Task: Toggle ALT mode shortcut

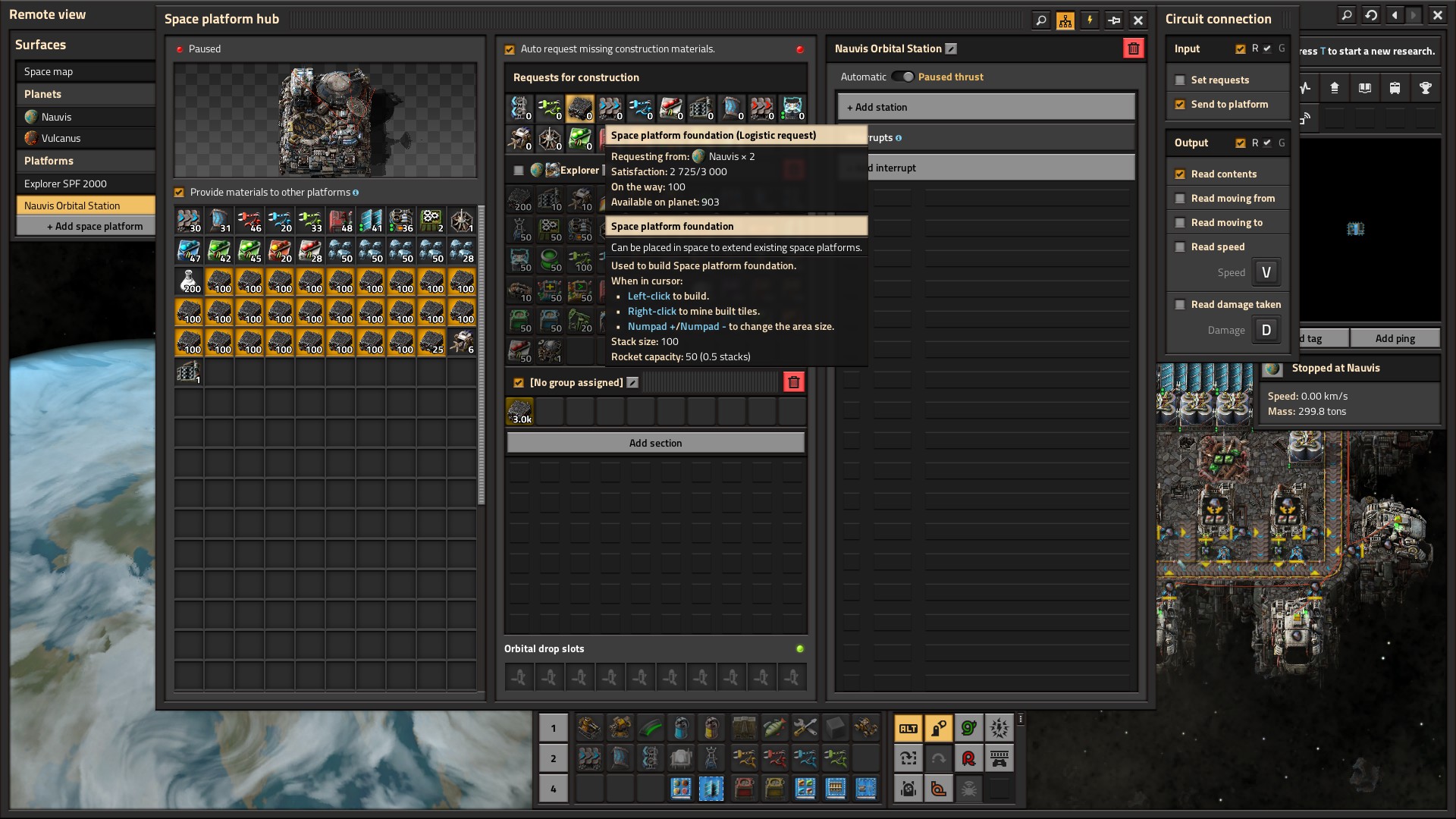Action: coord(908,728)
